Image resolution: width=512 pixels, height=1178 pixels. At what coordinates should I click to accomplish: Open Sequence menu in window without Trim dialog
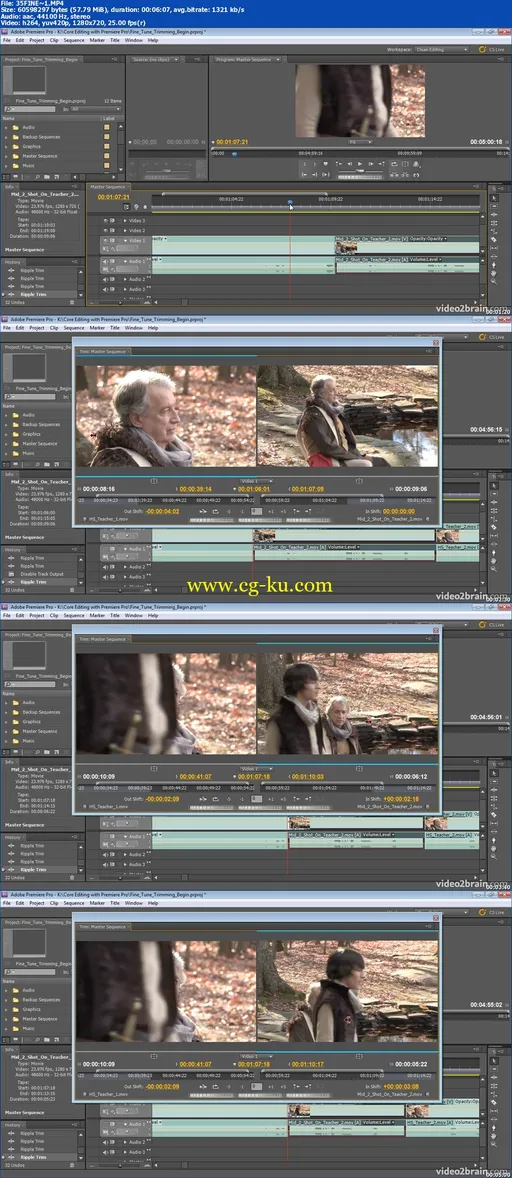pyautogui.click(x=74, y=41)
